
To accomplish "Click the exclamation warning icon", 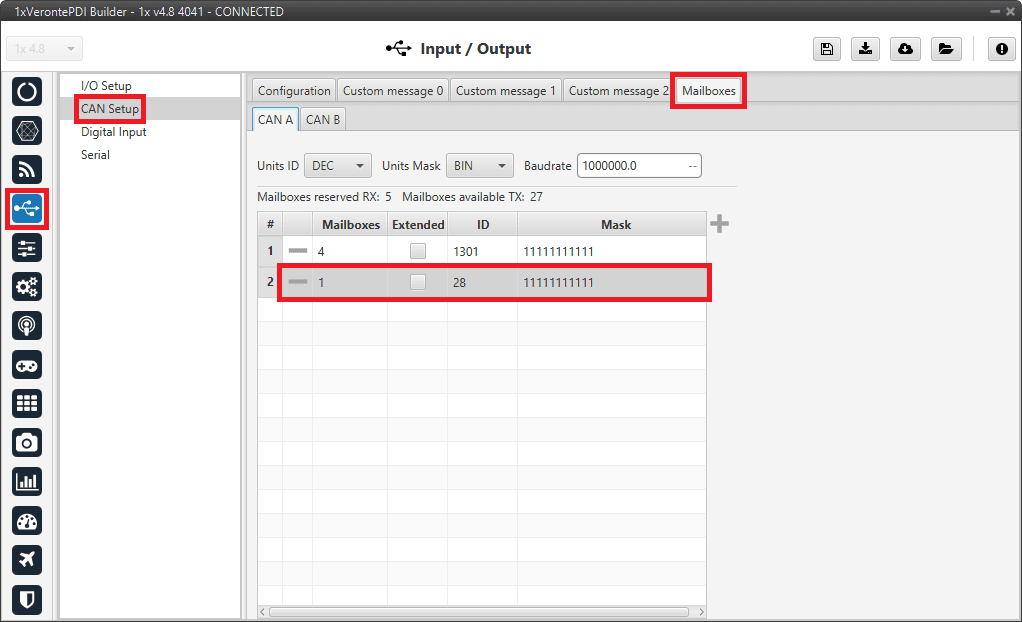I will (1001, 49).
